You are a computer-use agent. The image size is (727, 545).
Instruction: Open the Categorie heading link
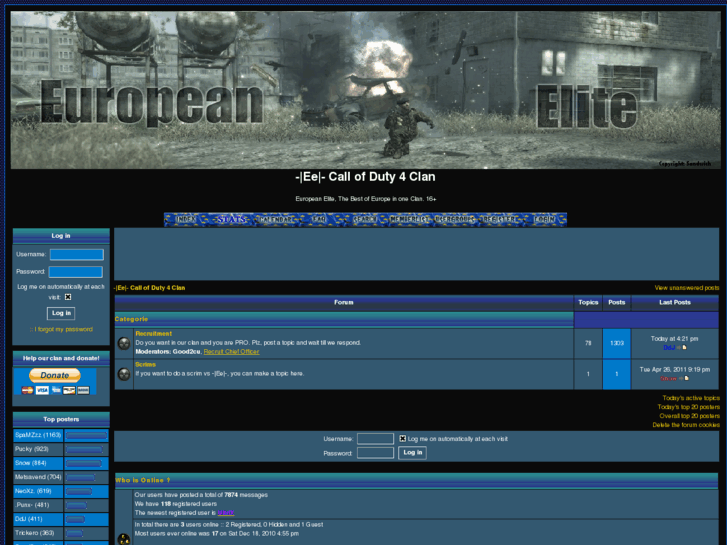tap(131, 319)
